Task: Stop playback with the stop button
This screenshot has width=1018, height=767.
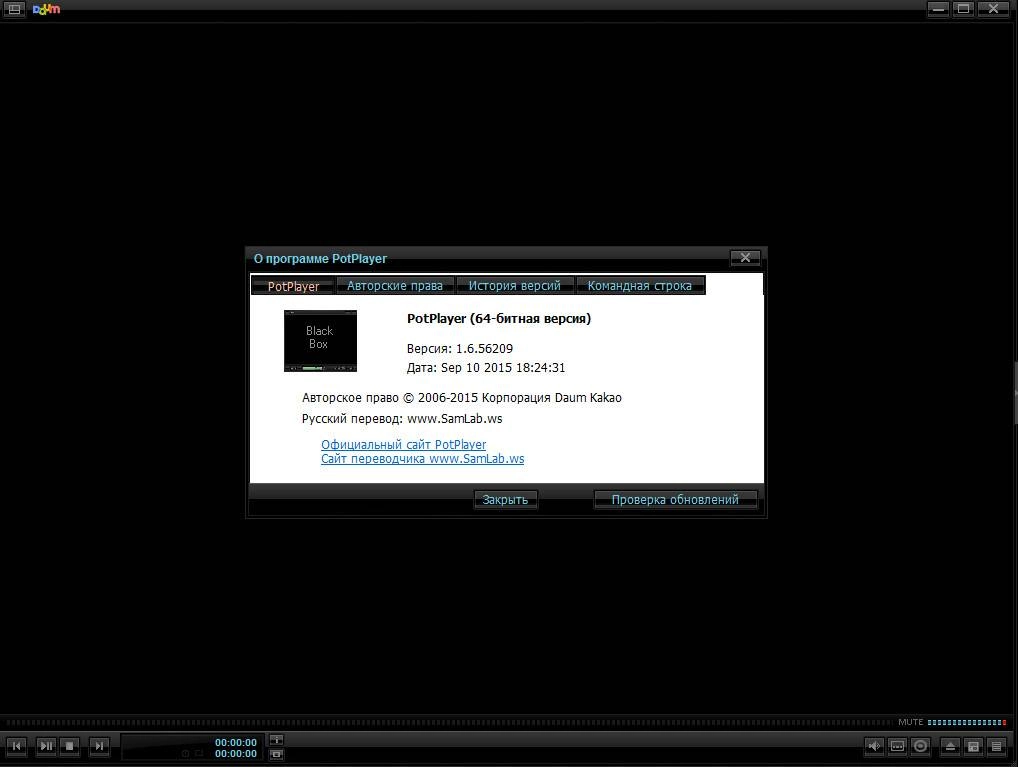Action: pyautogui.click(x=69, y=746)
